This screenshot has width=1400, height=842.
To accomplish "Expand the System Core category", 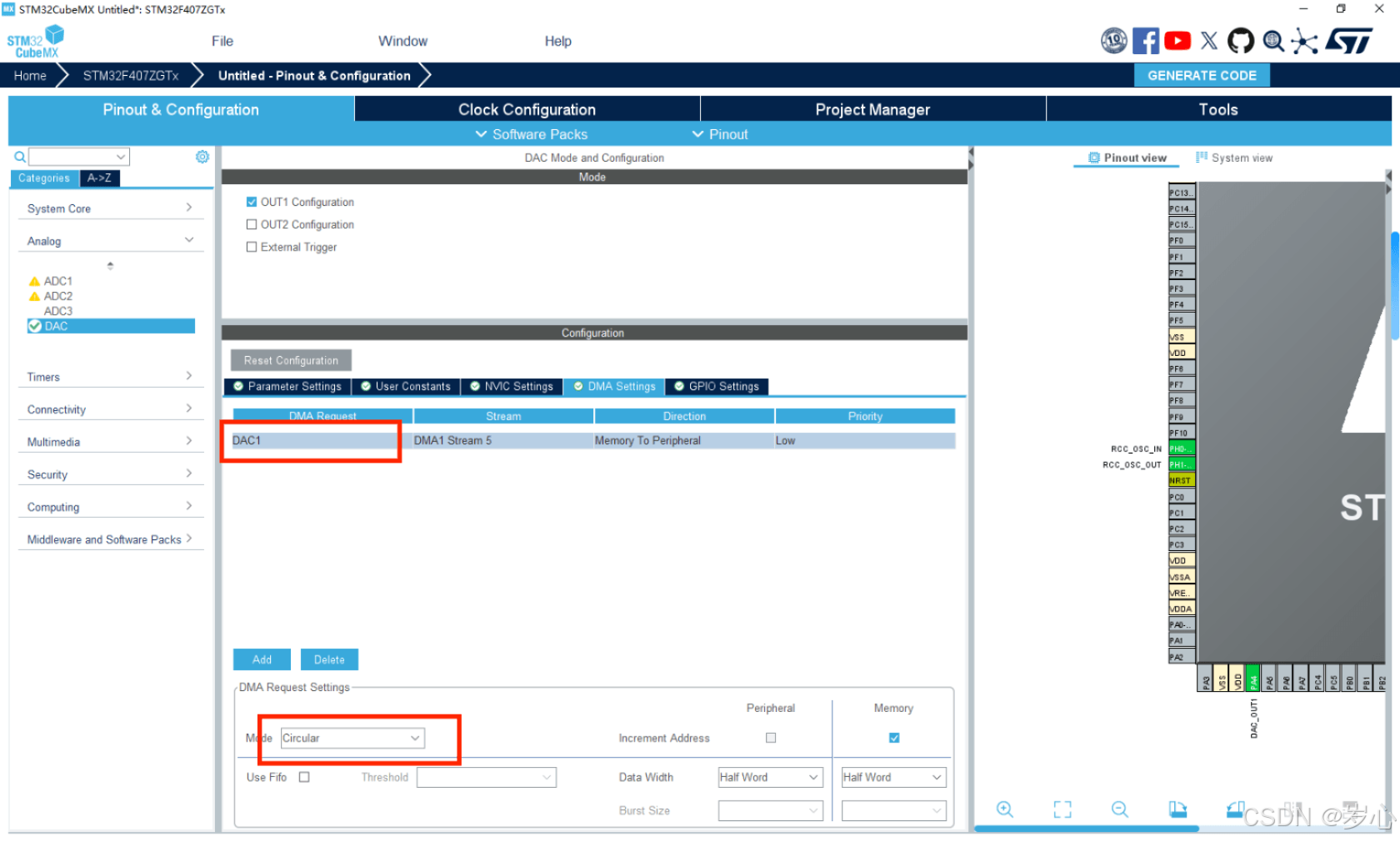I will (110, 208).
